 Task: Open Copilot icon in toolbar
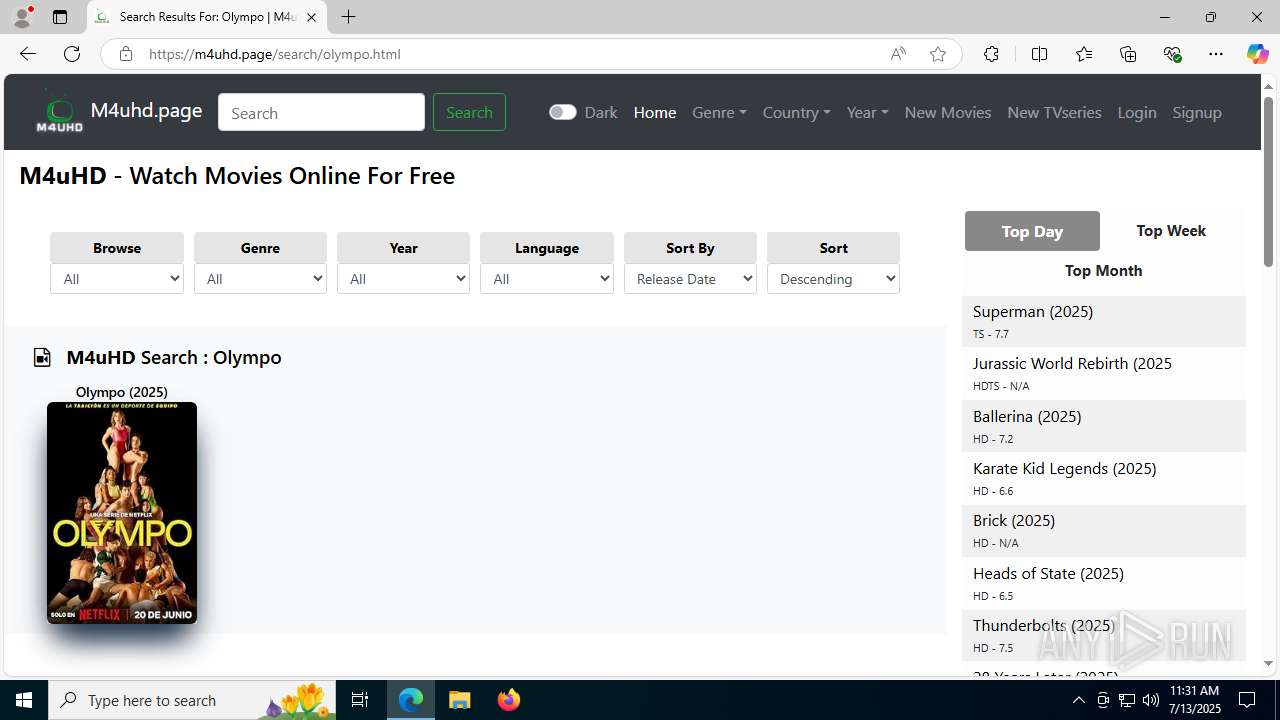(x=1257, y=54)
